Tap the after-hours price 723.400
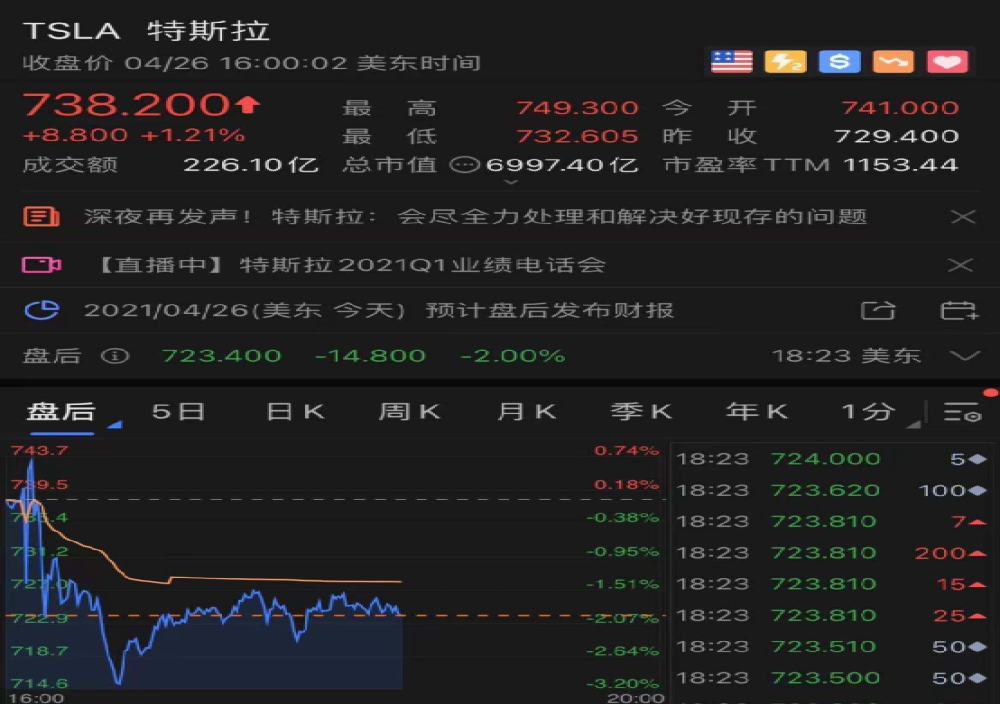1000x704 pixels. [x=221, y=356]
